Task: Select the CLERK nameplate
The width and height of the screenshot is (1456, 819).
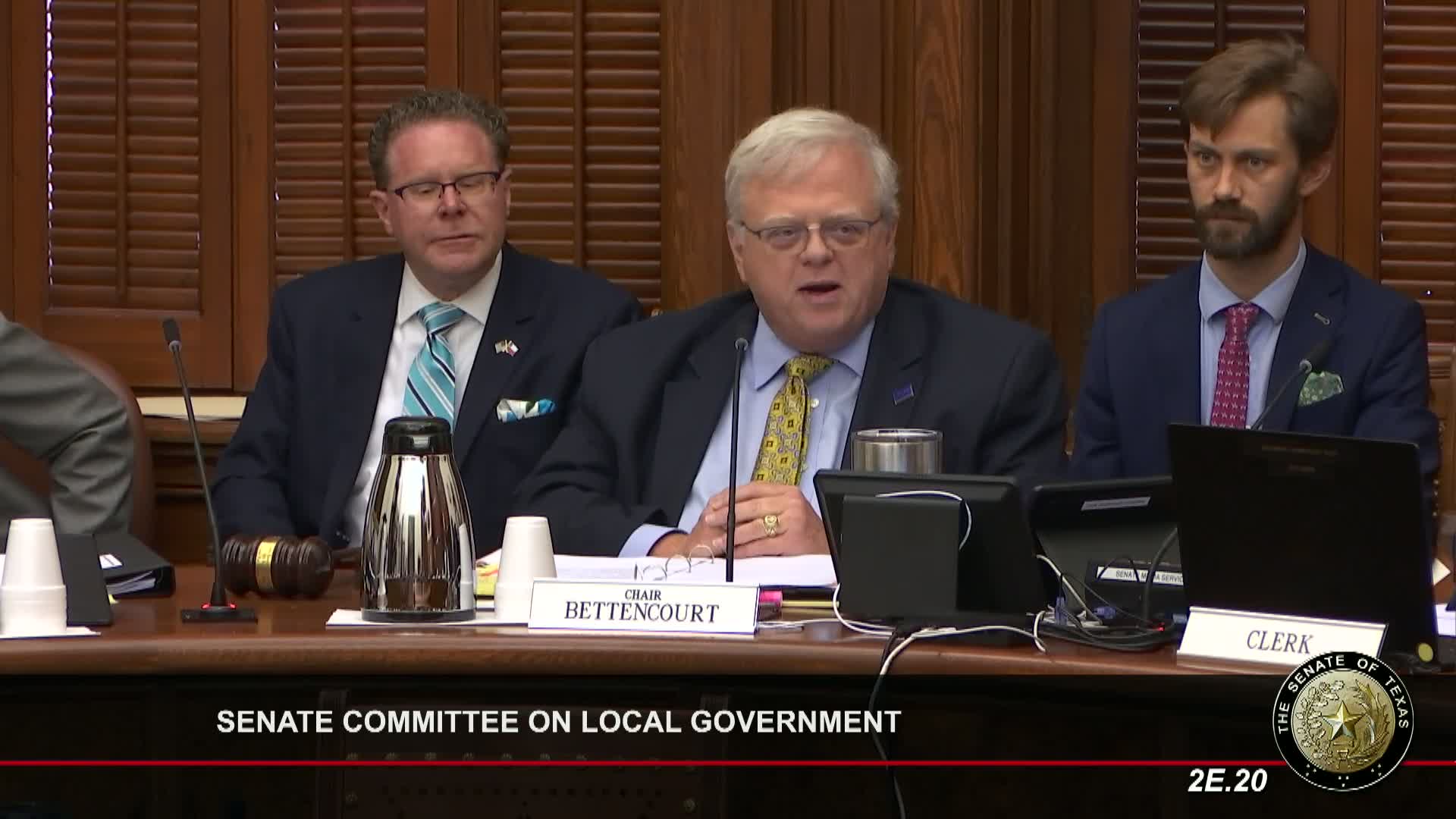Action: 1282,641
